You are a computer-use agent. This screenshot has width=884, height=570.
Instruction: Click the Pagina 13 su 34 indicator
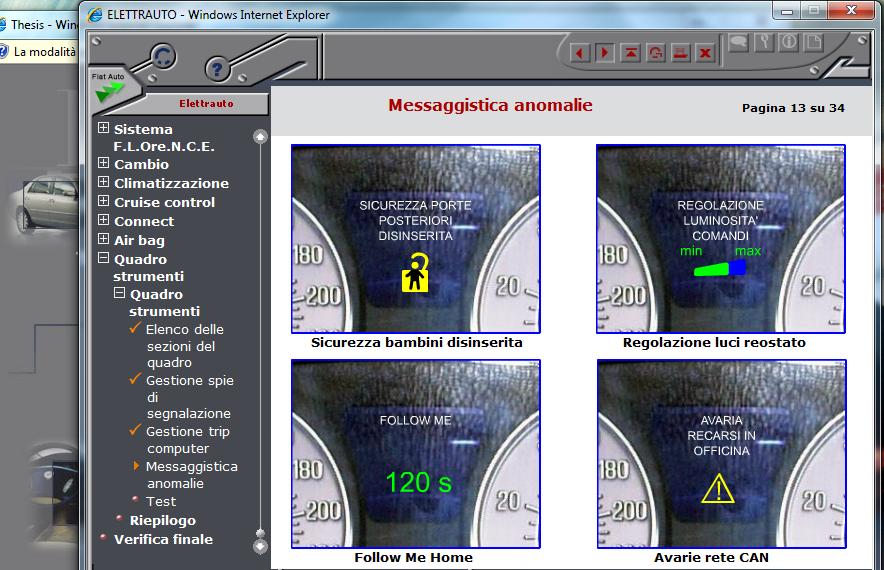coord(793,108)
